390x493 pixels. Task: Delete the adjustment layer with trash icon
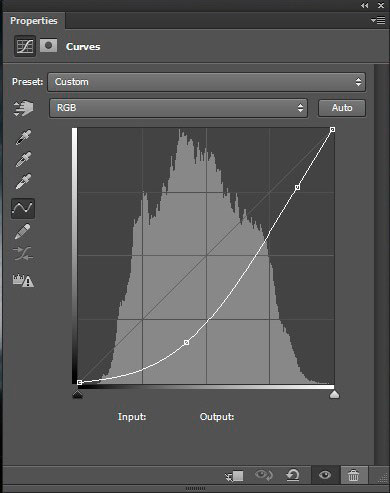pyautogui.click(x=354, y=475)
